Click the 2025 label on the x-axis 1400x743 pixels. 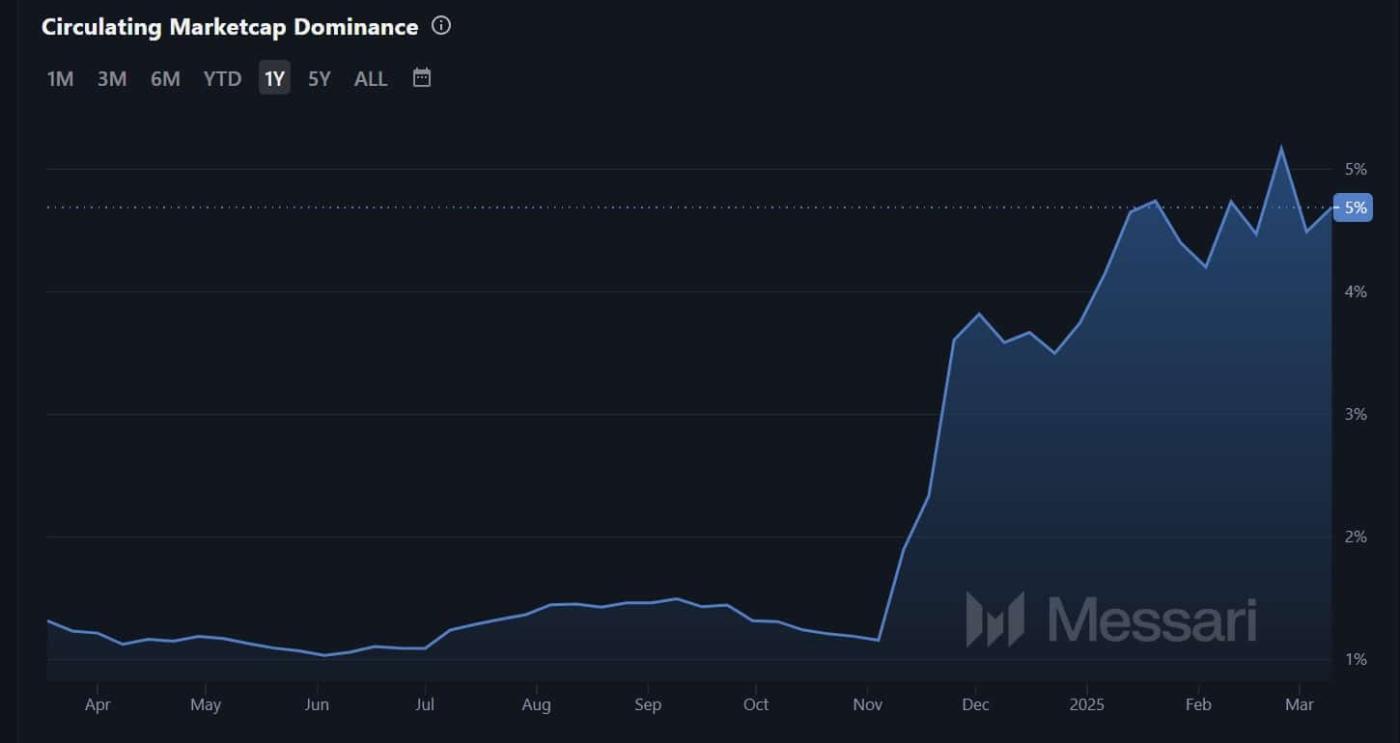[1088, 705]
